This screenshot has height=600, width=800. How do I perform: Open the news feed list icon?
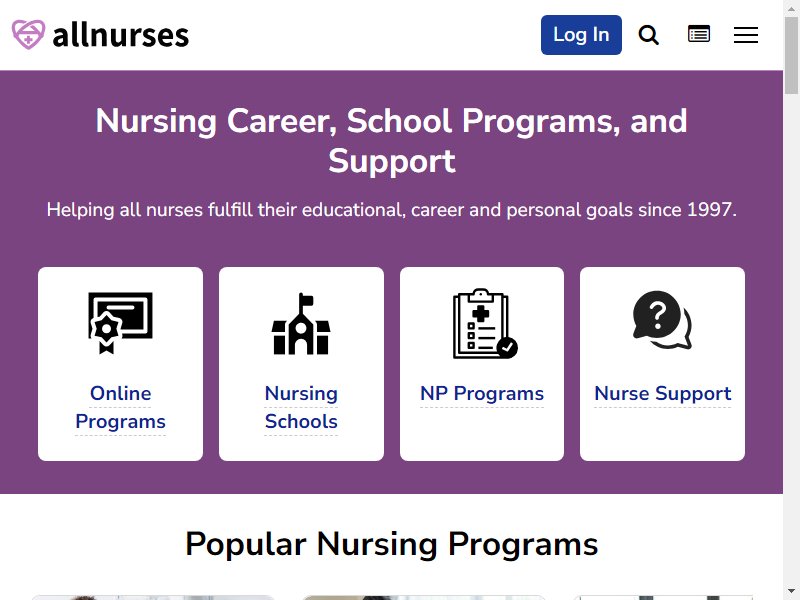click(699, 34)
